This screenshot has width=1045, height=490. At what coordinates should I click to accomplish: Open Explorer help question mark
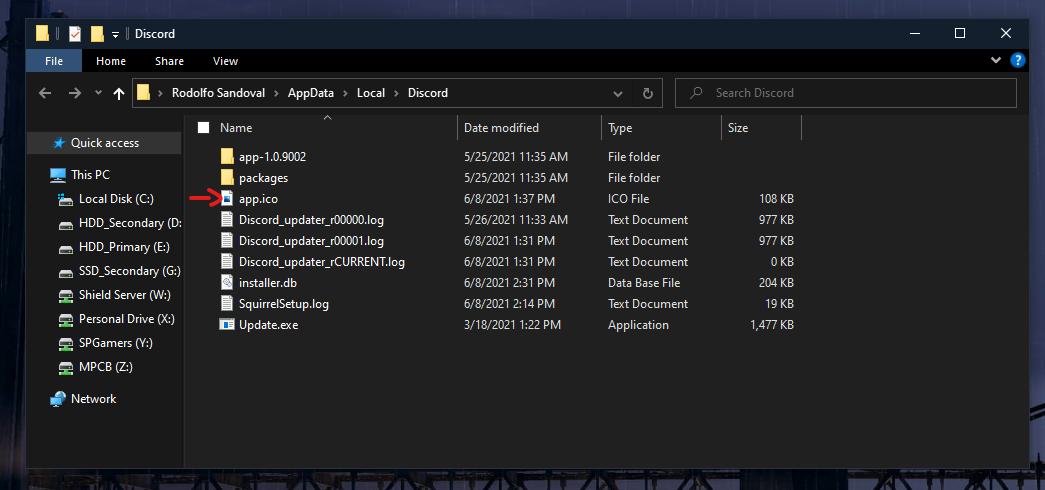click(x=1018, y=61)
